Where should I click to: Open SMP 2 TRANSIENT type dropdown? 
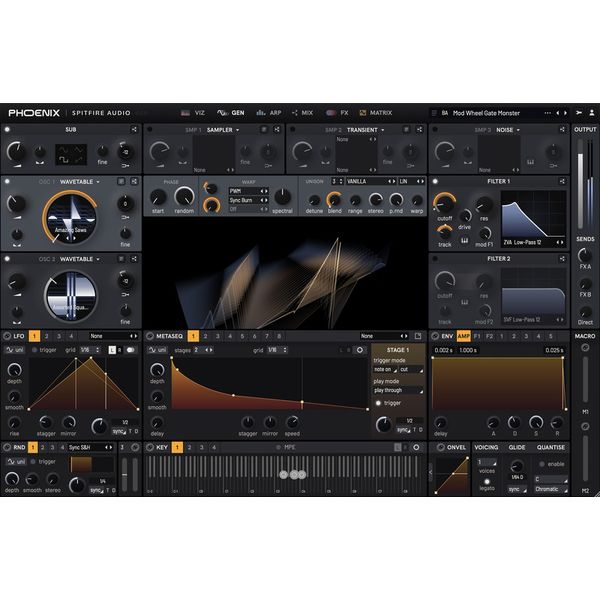[365, 130]
